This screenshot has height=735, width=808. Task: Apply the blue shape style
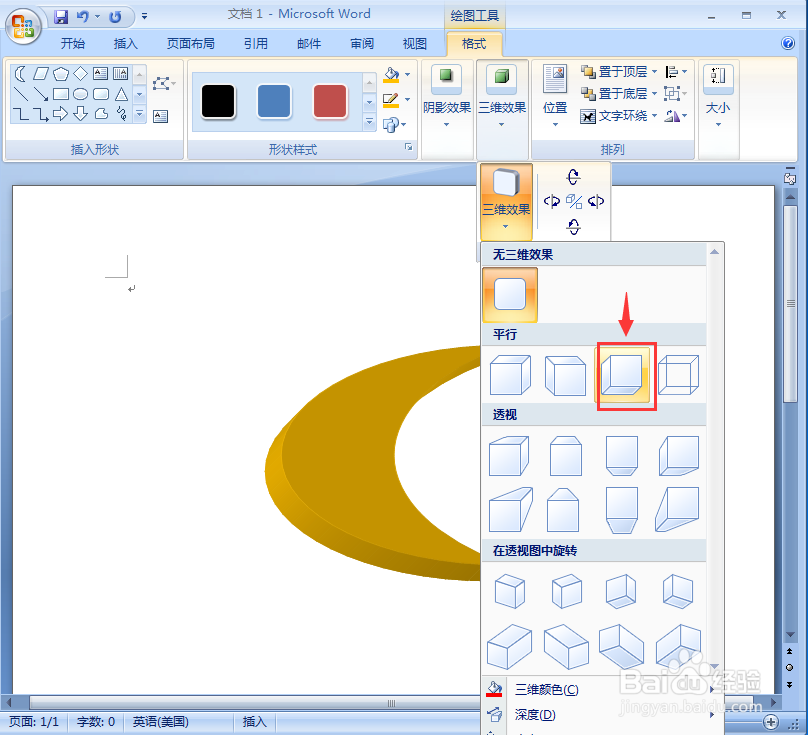click(274, 102)
